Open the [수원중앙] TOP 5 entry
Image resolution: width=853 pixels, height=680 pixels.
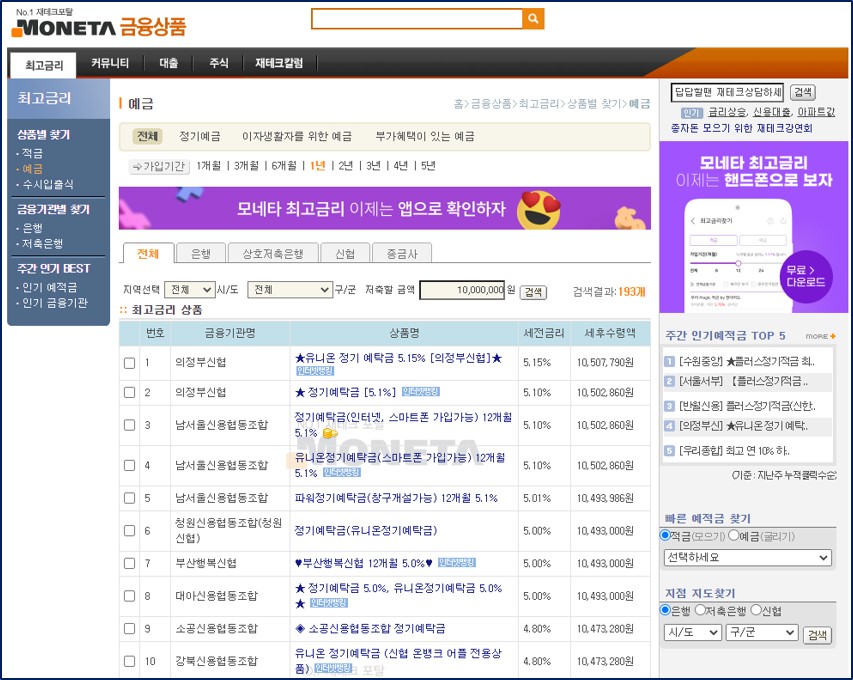click(746, 362)
